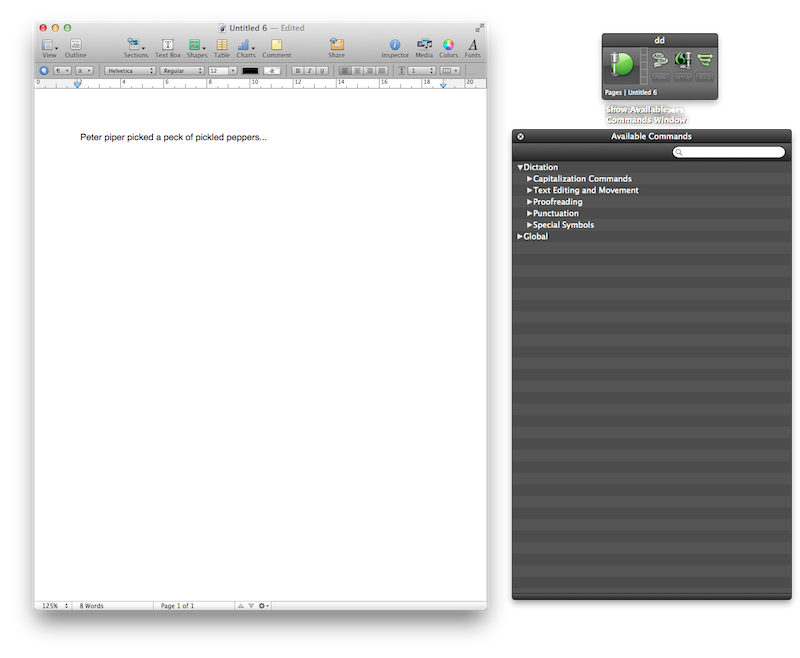Go to previous page with up arrow

tap(240, 605)
